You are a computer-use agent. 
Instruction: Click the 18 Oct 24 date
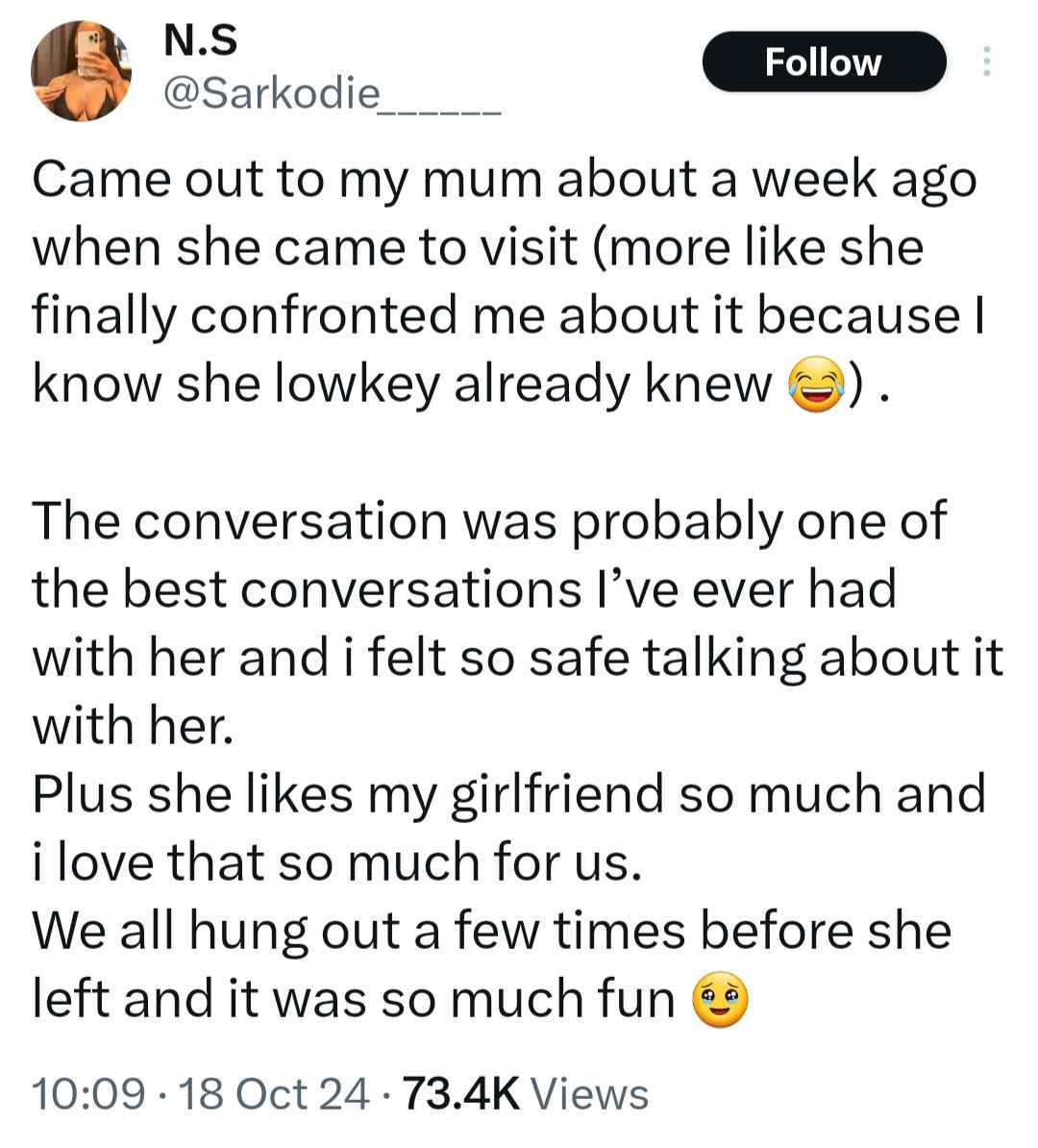click(x=274, y=1094)
